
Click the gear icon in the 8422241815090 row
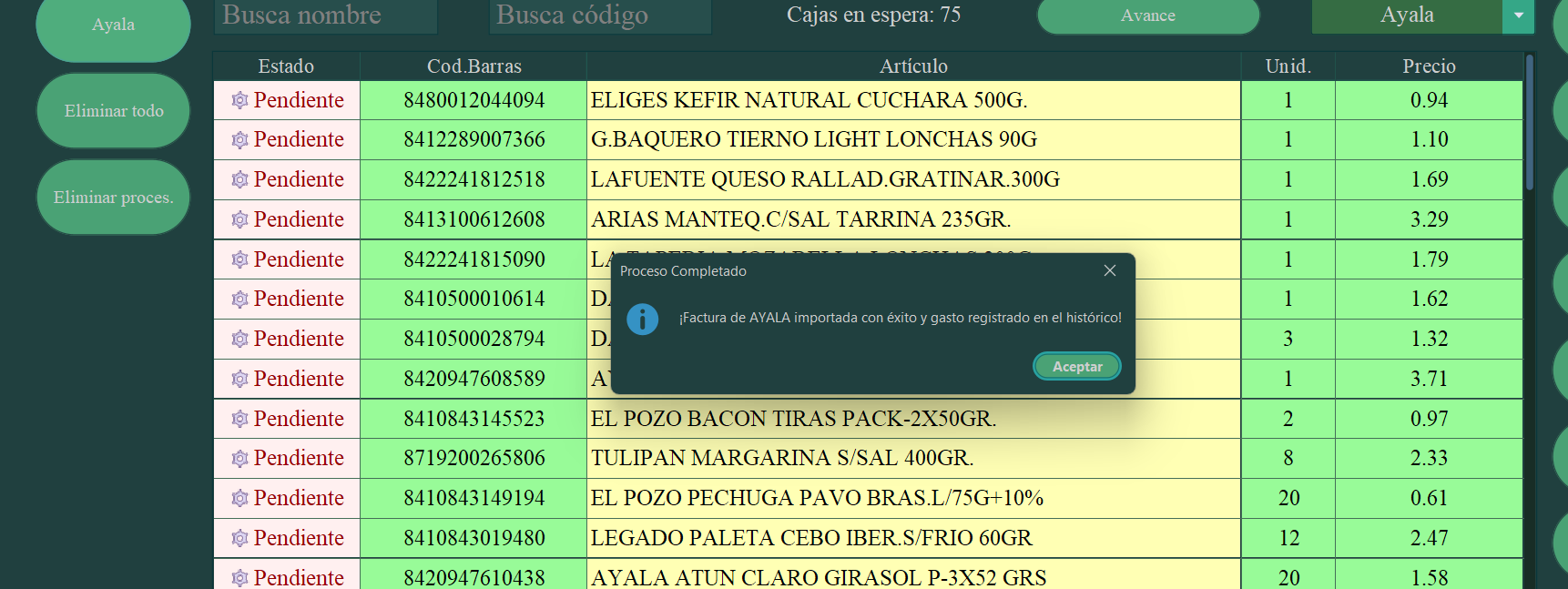[x=239, y=259]
